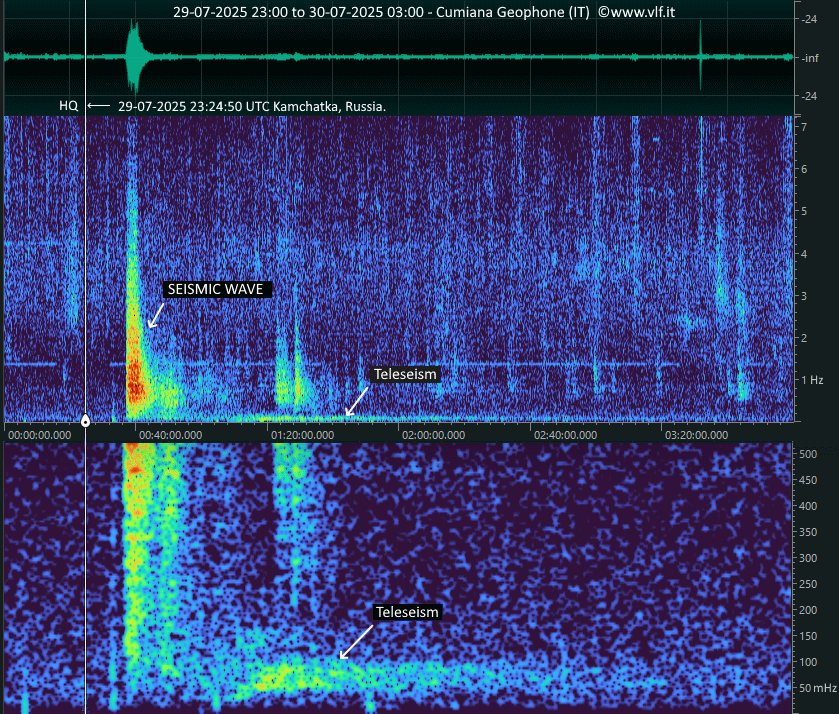Click the large seismic burst in the waveform

coord(135,57)
